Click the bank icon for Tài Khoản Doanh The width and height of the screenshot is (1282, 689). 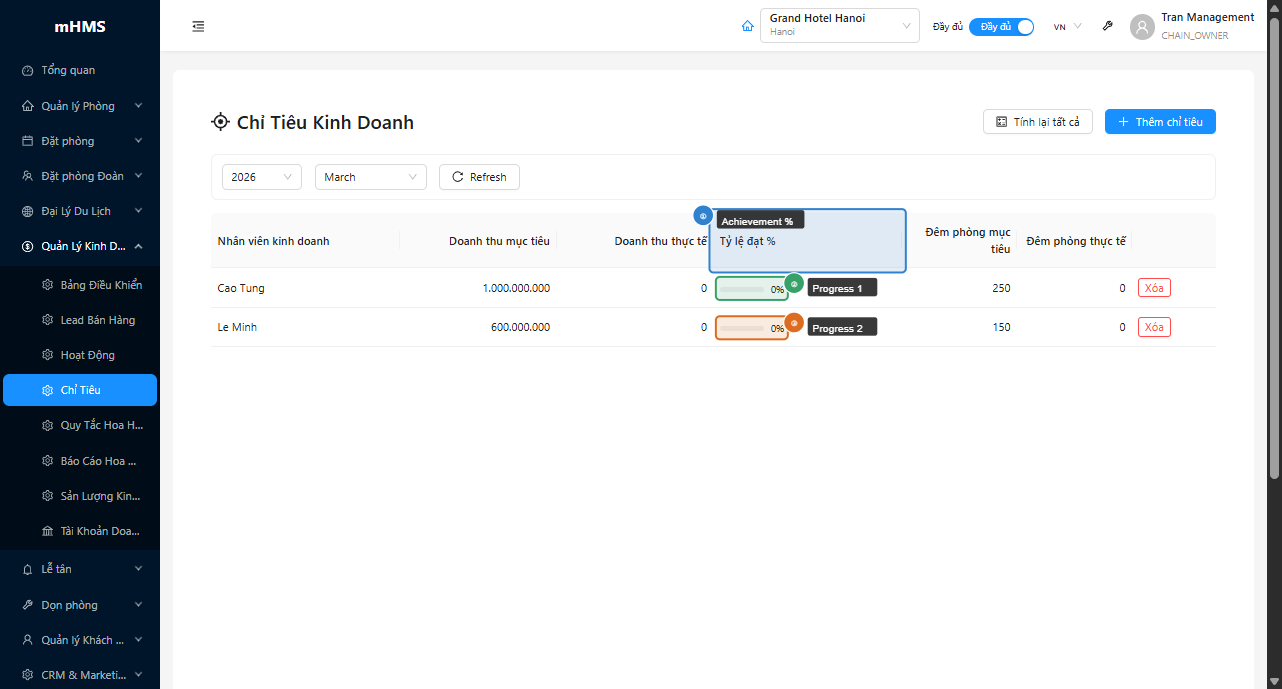pos(47,531)
